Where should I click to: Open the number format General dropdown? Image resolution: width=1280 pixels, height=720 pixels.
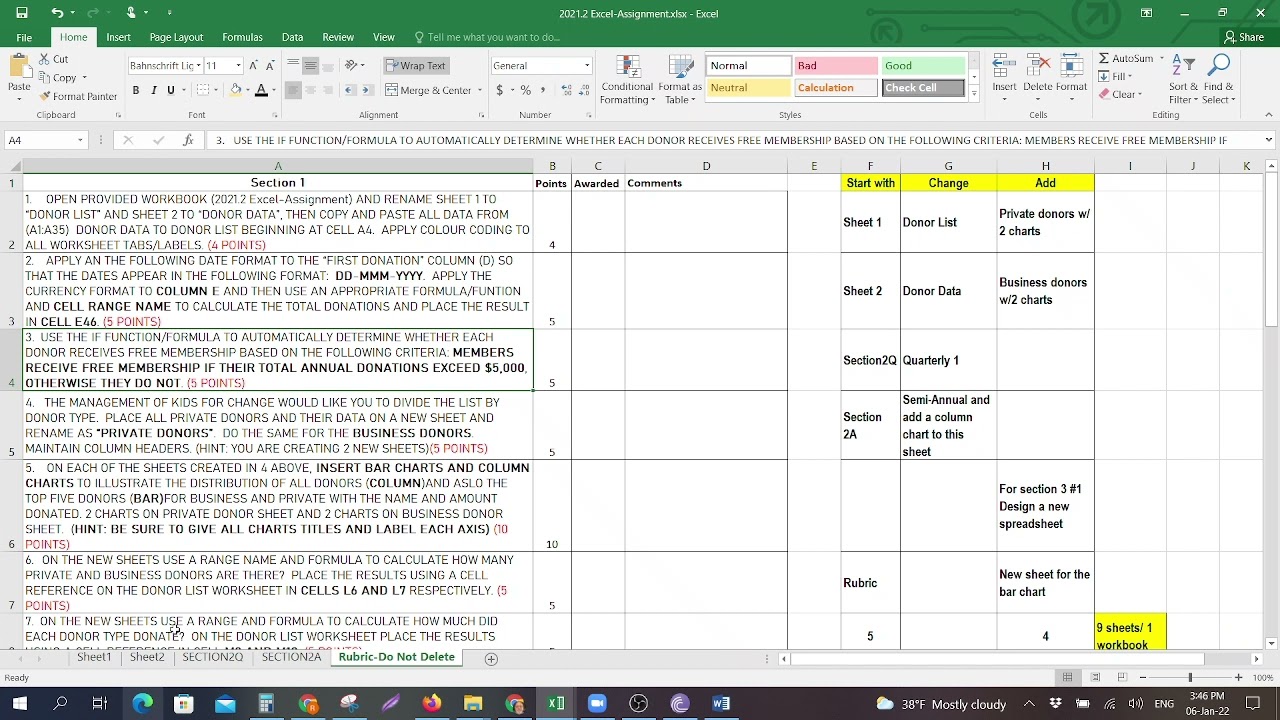coord(587,65)
